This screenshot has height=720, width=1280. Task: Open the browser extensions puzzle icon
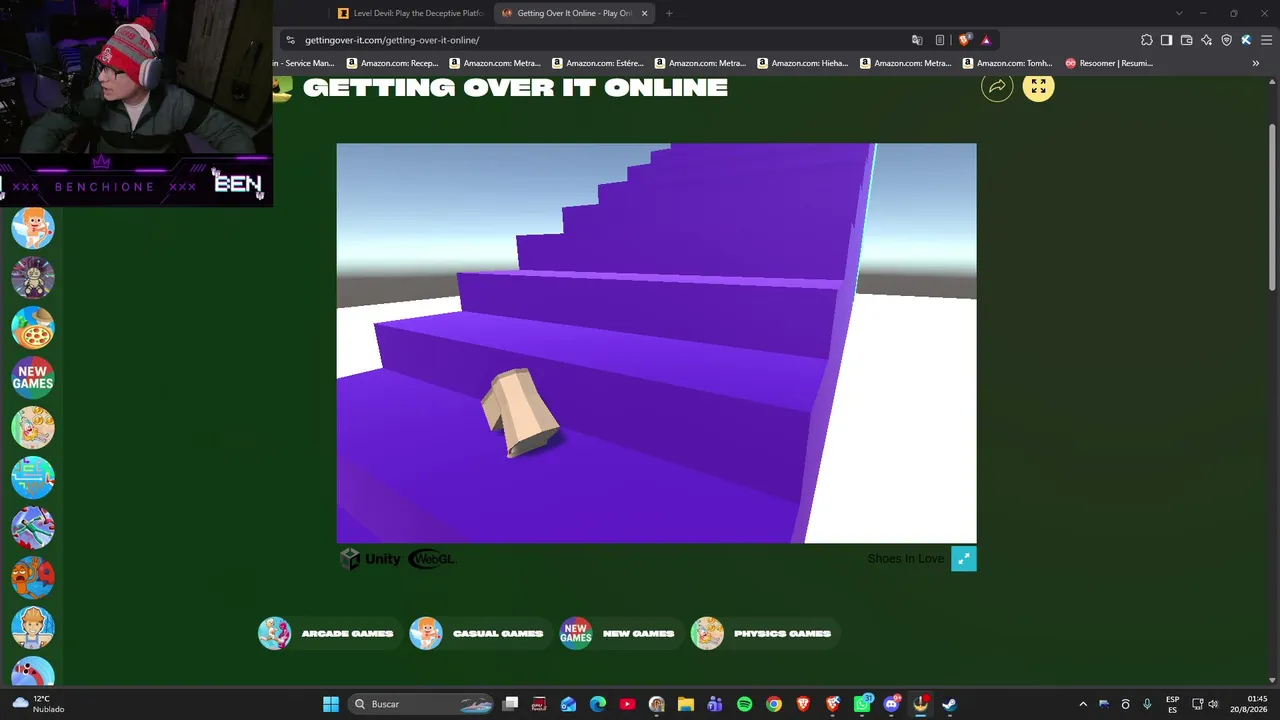tap(1147, 40)
